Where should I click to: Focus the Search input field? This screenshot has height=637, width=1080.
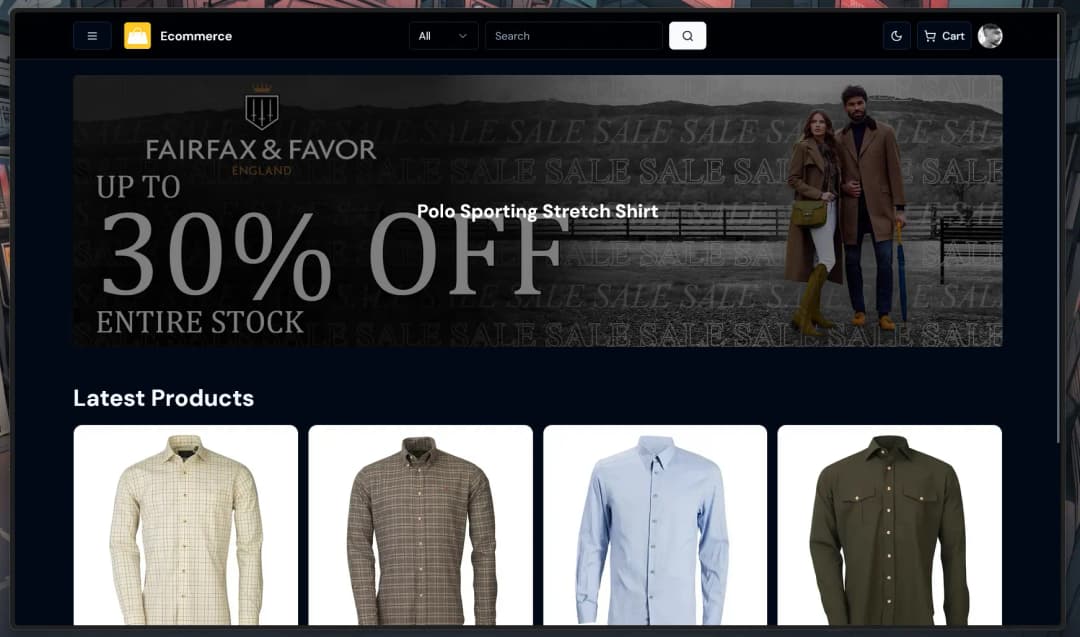click(574, 36)
